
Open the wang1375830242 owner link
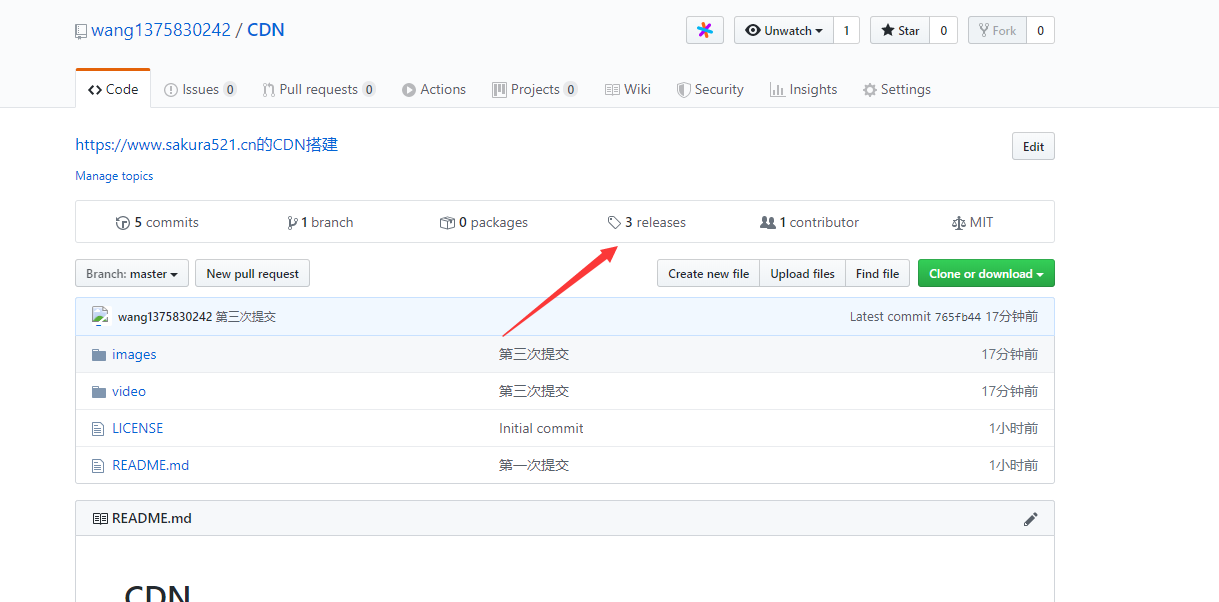tap(161, 30)
